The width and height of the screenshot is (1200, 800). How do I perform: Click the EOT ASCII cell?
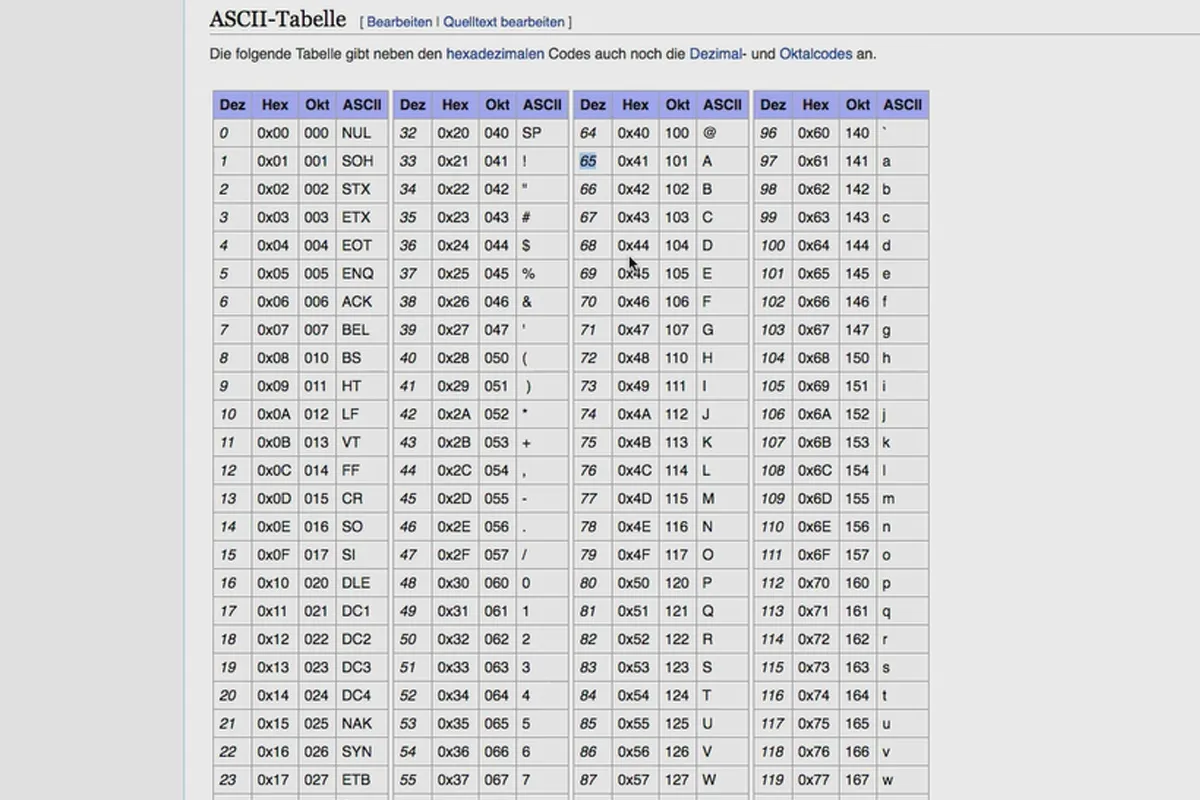[362, 245]
